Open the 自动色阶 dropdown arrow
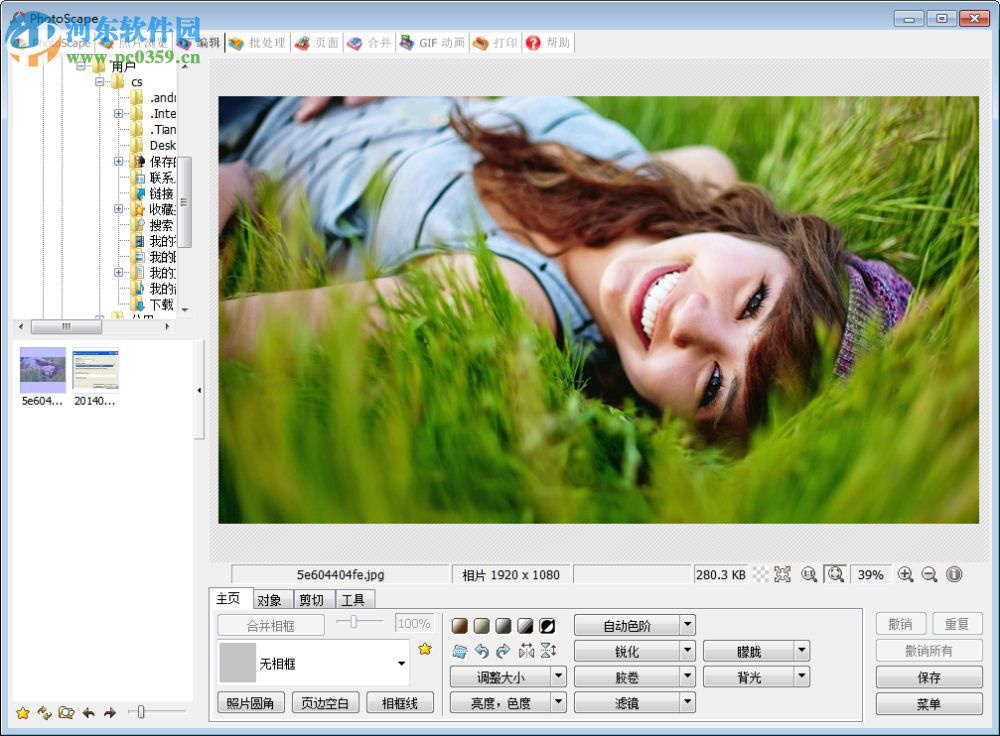 tap(686, 625)
